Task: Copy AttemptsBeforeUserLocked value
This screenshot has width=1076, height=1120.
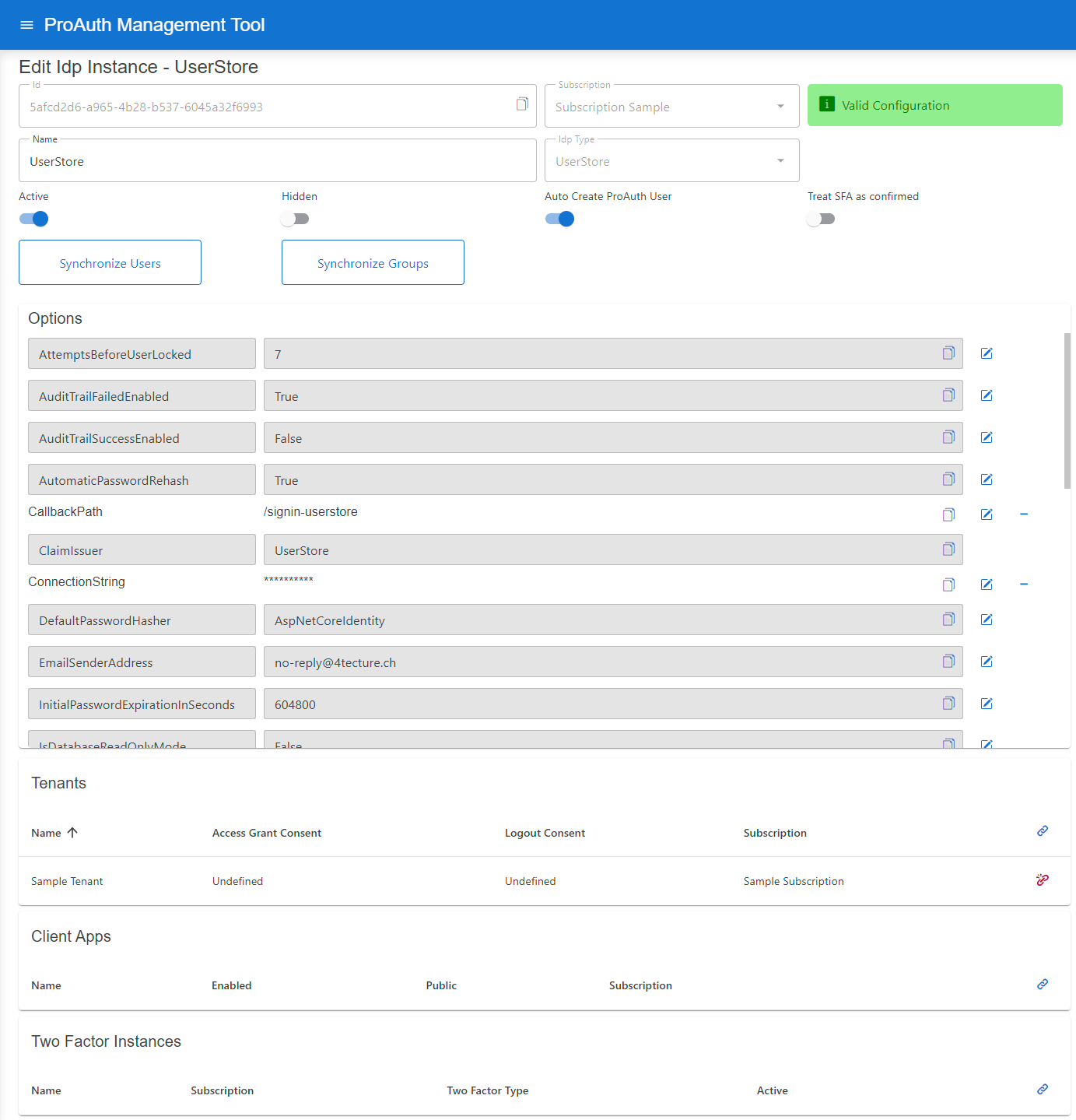Action: click(948, 353)
